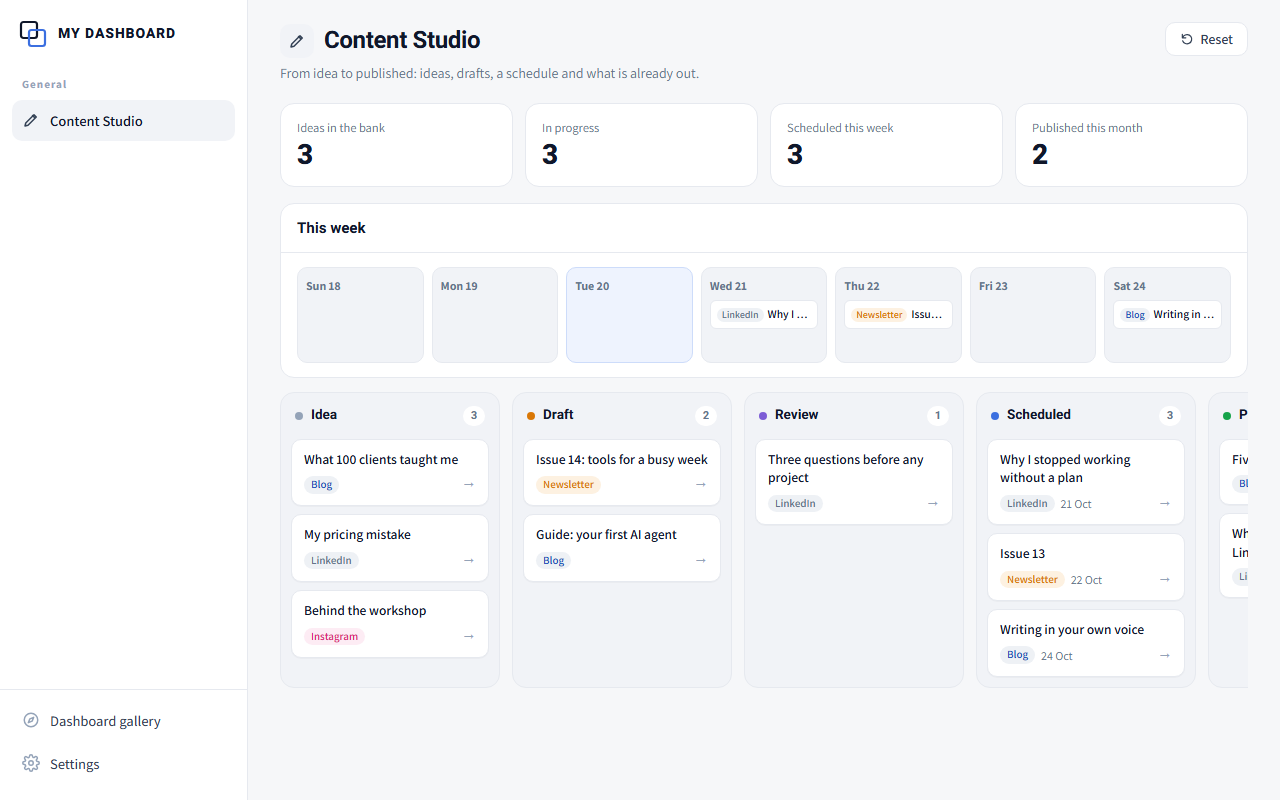Click the compass icon for Dashboard gallery
The width and height of the screenshot is (1280, 800).
[31, 721]
